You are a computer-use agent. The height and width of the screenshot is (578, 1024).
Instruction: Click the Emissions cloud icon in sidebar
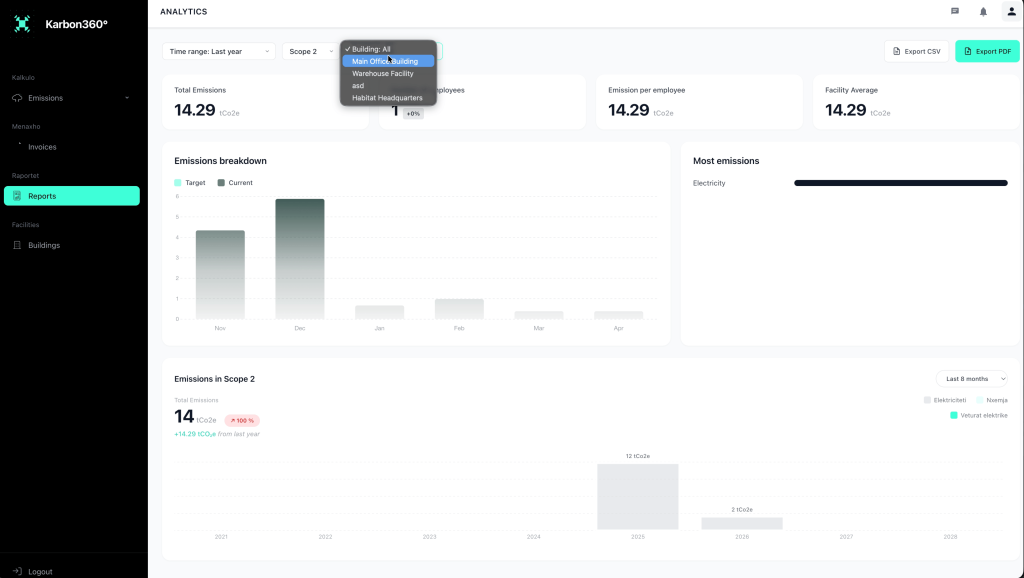click(x=17, y=98)
